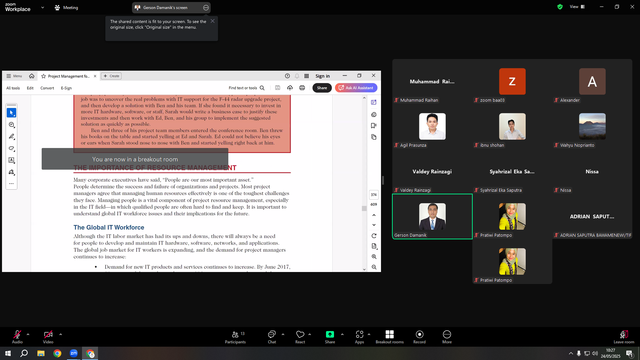The width and height of the screenshot is (640, 360).
Task: Choose the add text box tool
Action: click(x=11, y=160)
